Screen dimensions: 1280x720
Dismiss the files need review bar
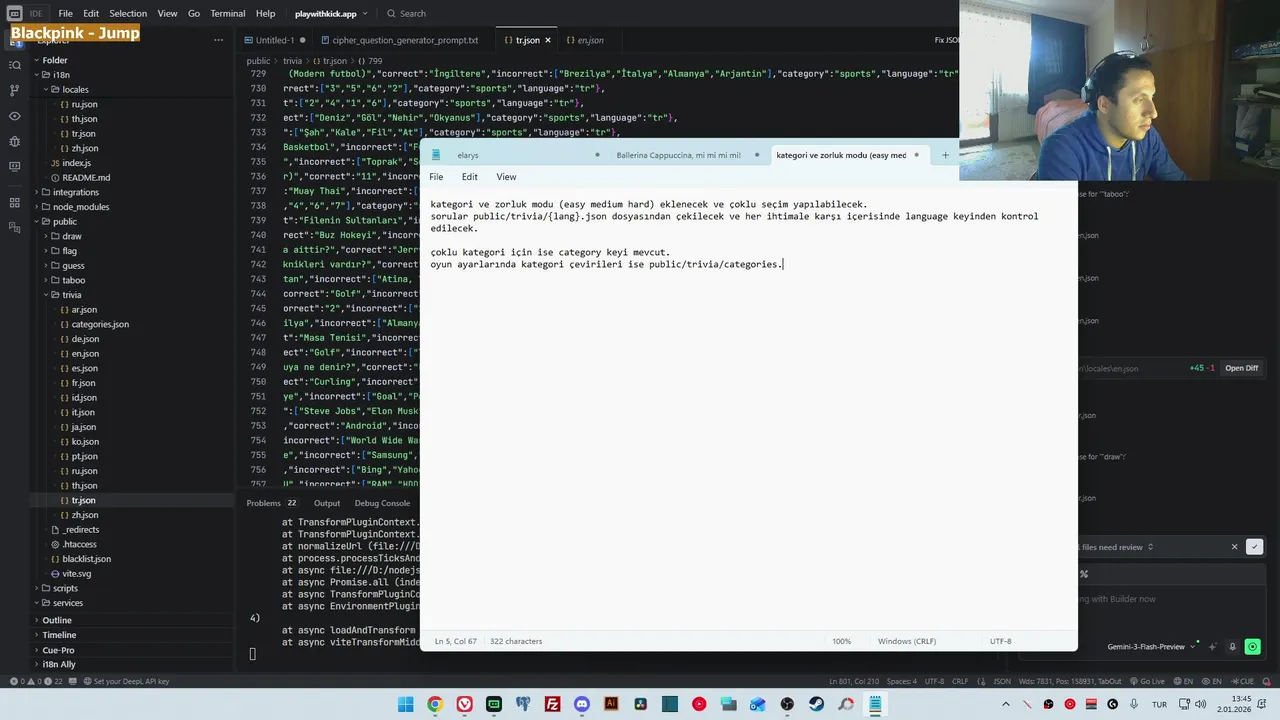point(1234,547)
